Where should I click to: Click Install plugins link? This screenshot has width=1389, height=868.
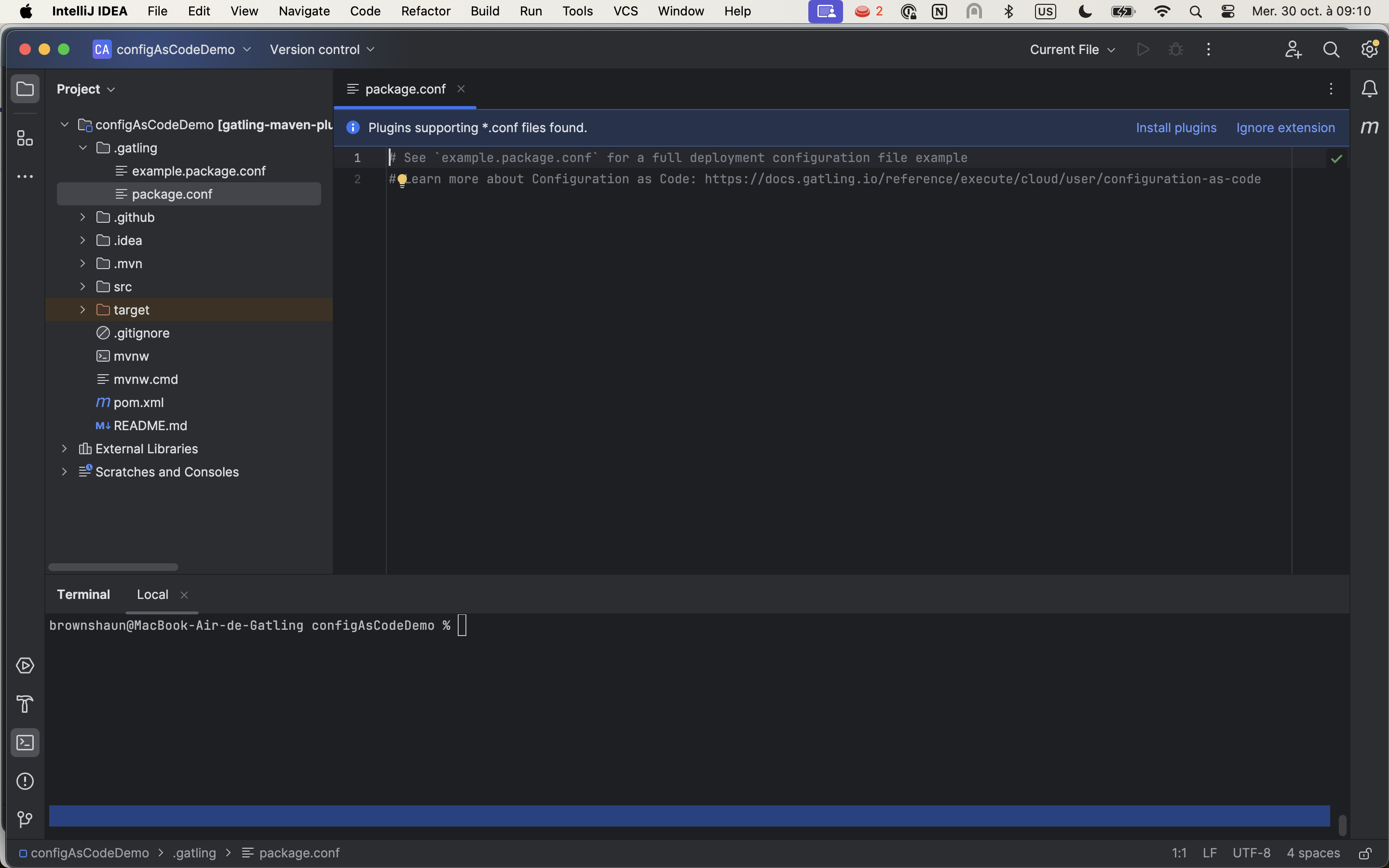(x=1176, y=127)
